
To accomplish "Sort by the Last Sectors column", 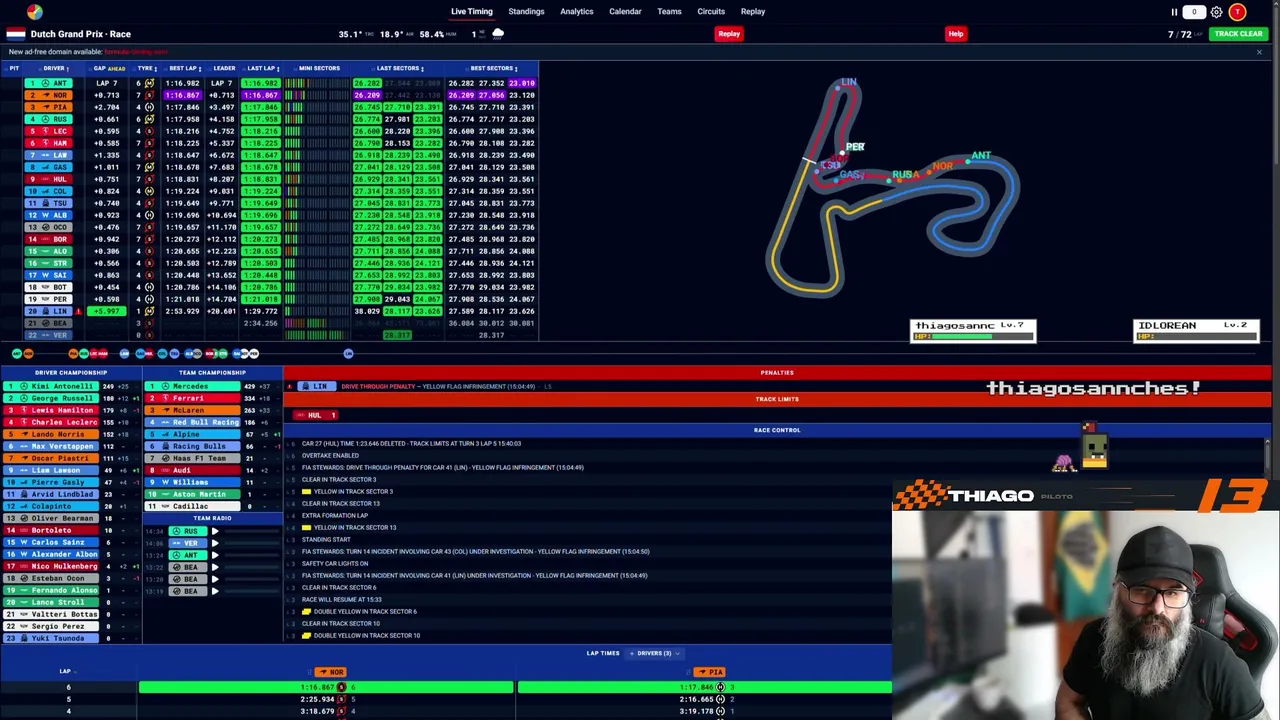I will pos(400,68).
